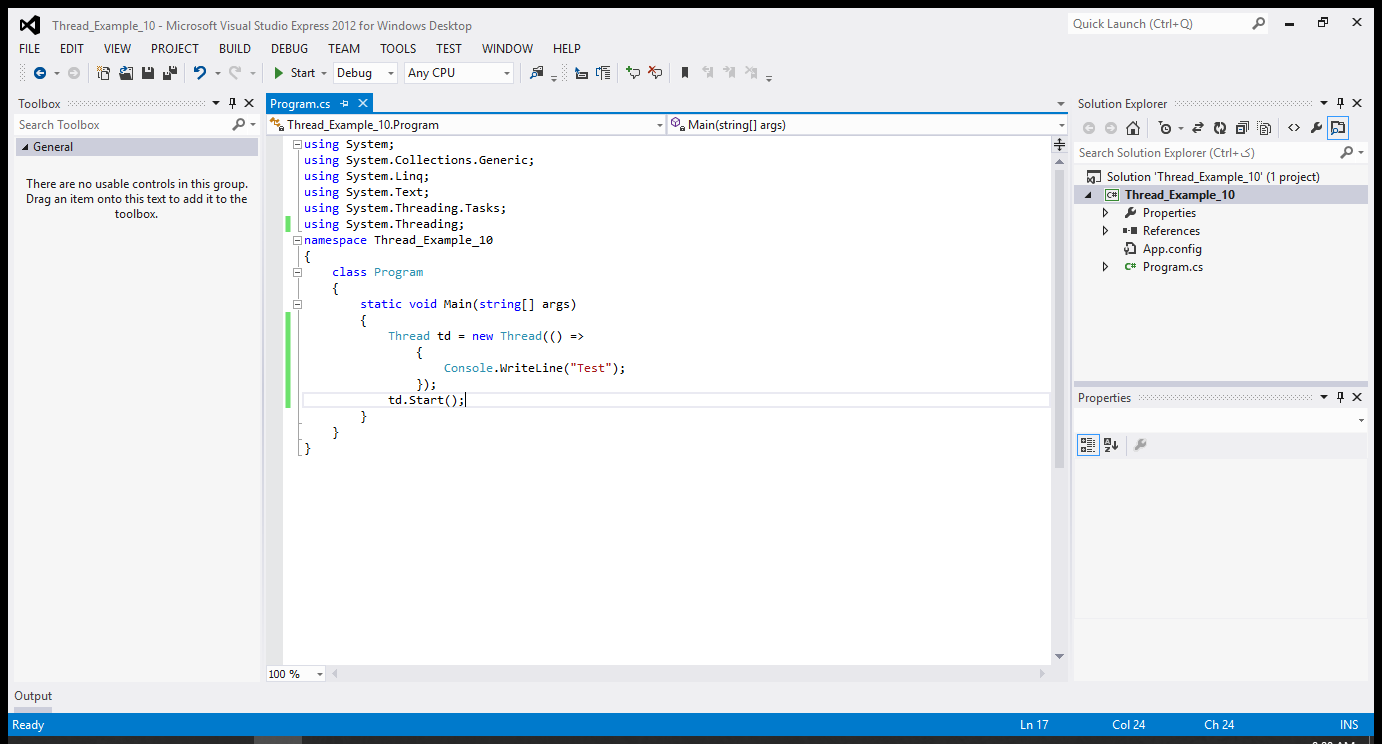Image resolution: width=1382 pixels, height=744 pixels.
Task: Click the Quick Launch search magnifier icon
Action: tap(1259, 23)
